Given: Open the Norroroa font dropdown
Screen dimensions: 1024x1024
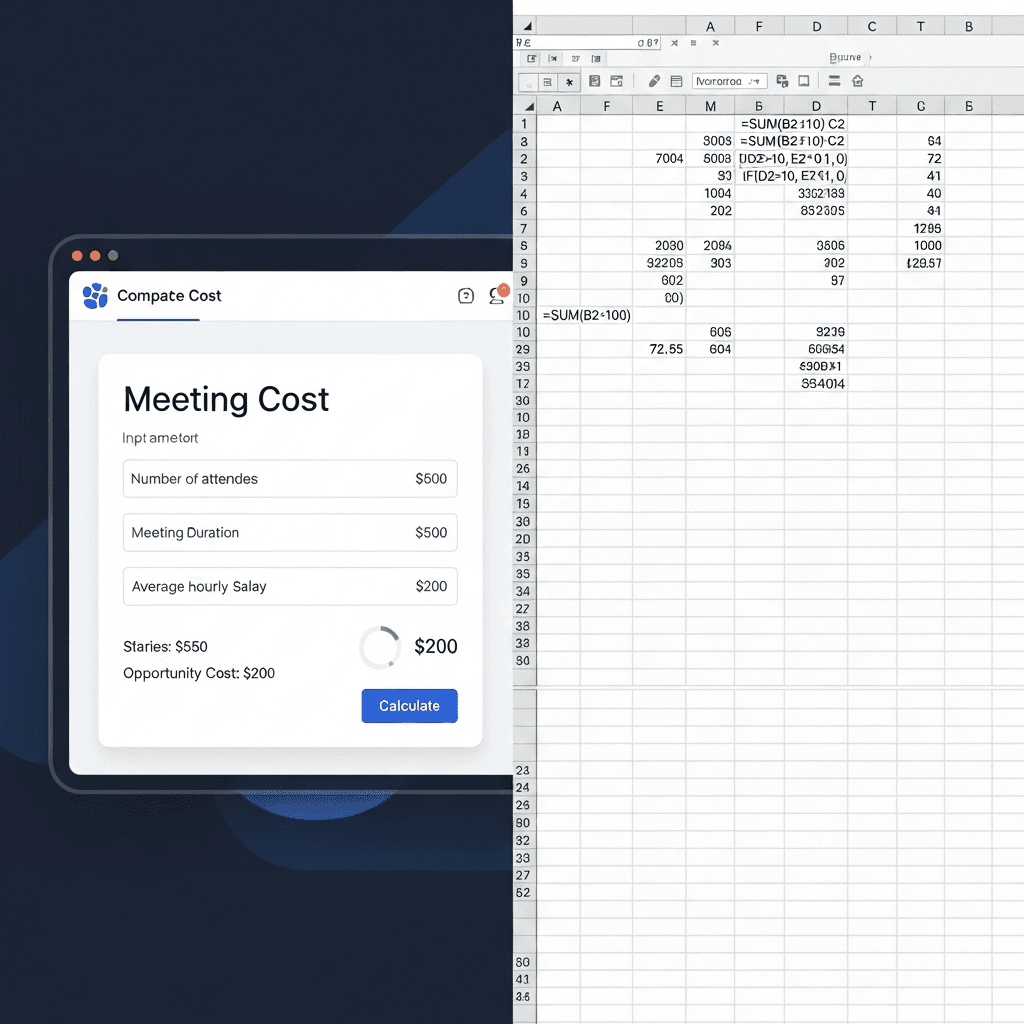Looking at the screenshot, I should [728, 81].
